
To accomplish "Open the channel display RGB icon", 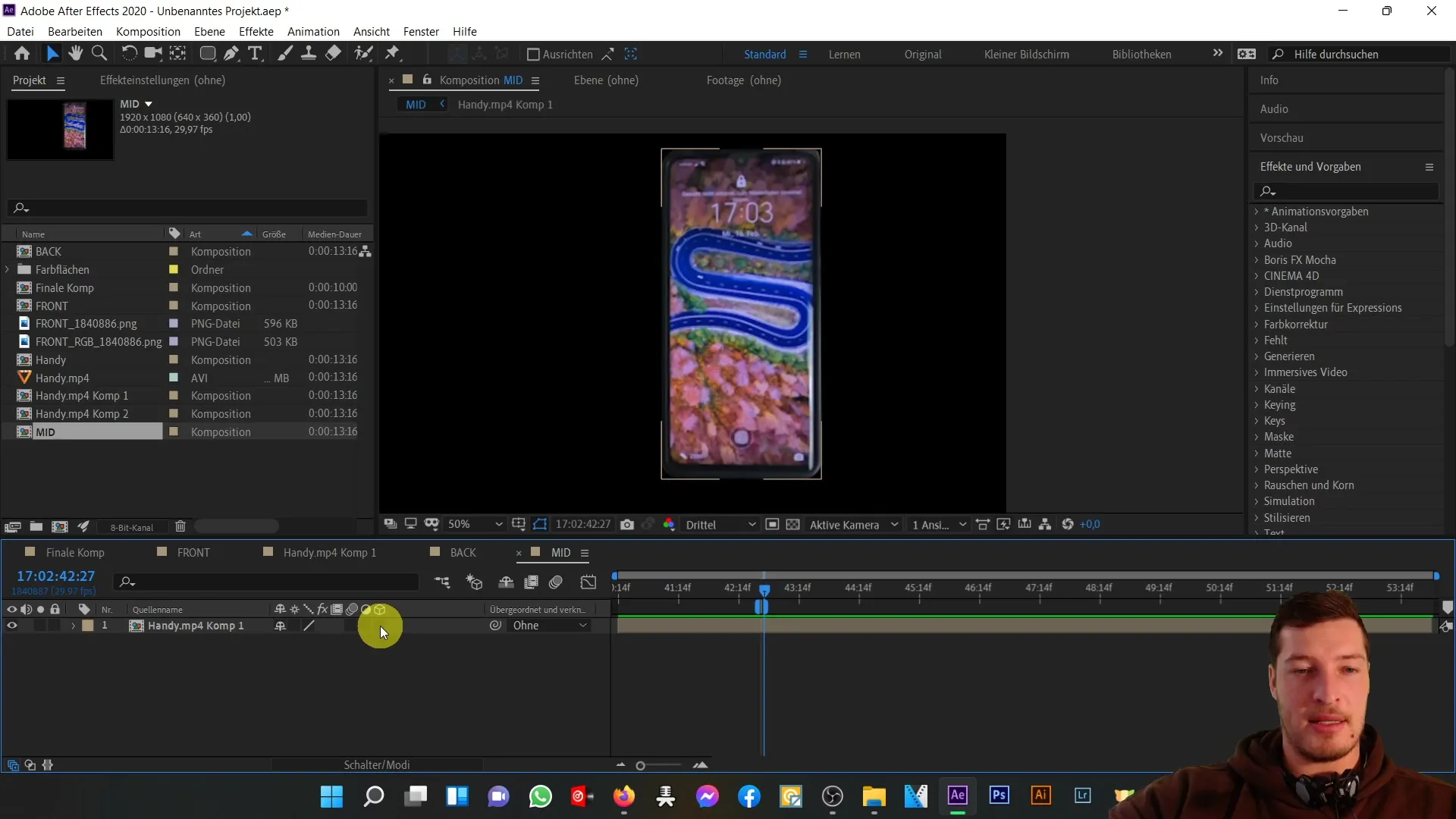I will [x=669, y=525].
